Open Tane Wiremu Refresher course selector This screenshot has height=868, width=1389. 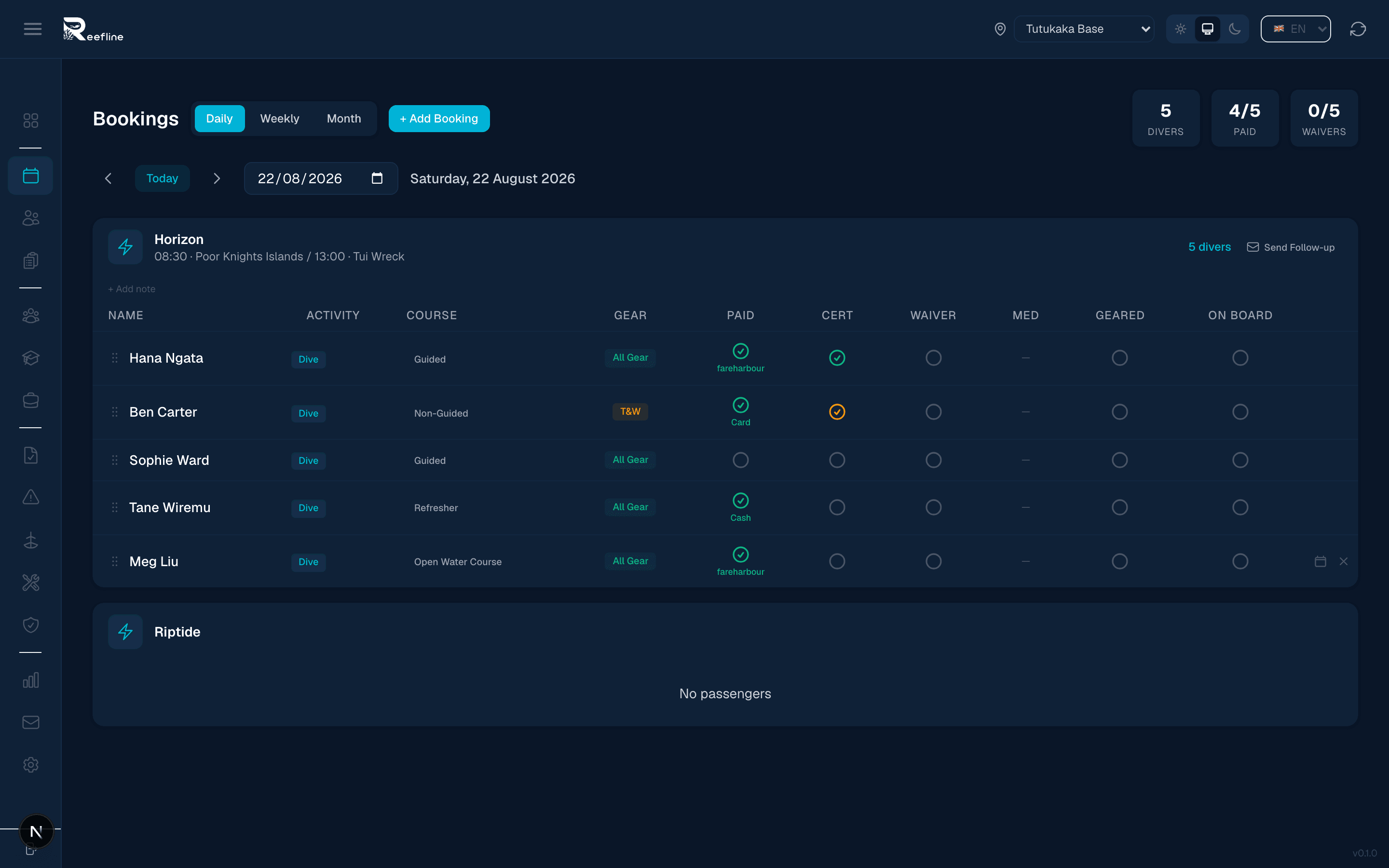[436, 508]
